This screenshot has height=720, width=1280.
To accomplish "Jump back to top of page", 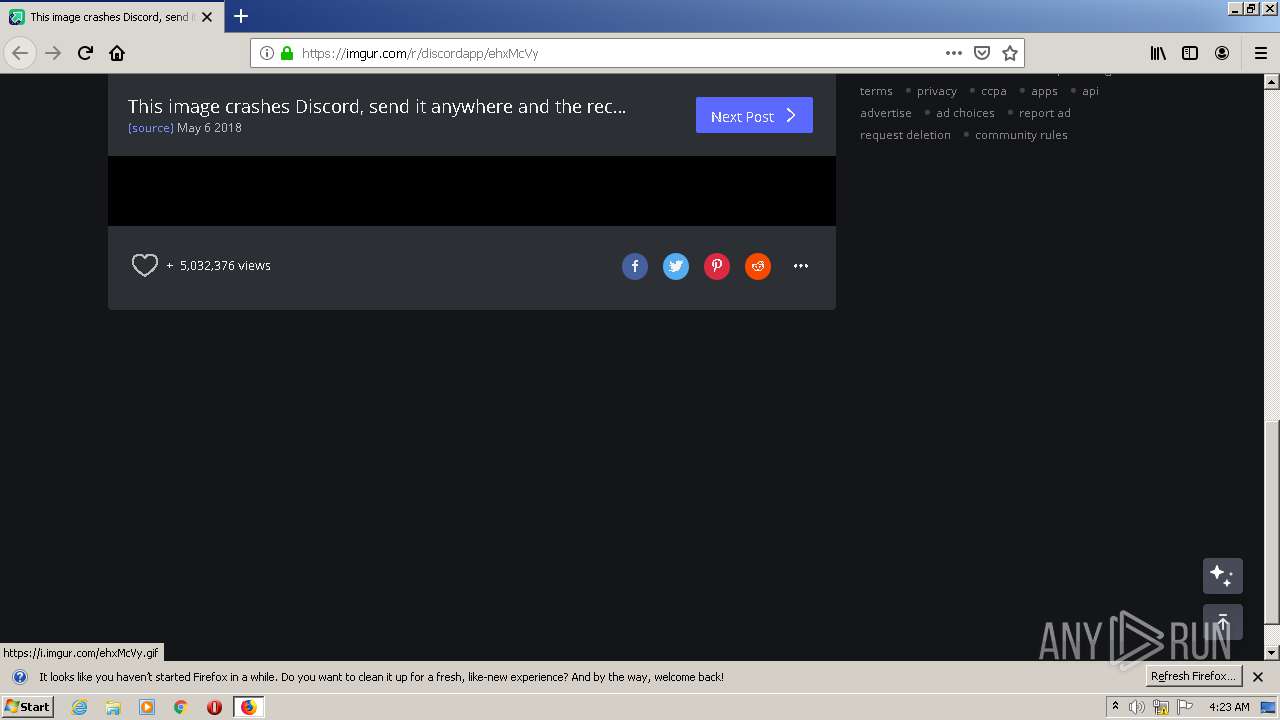I will [x=1222, y=622].
